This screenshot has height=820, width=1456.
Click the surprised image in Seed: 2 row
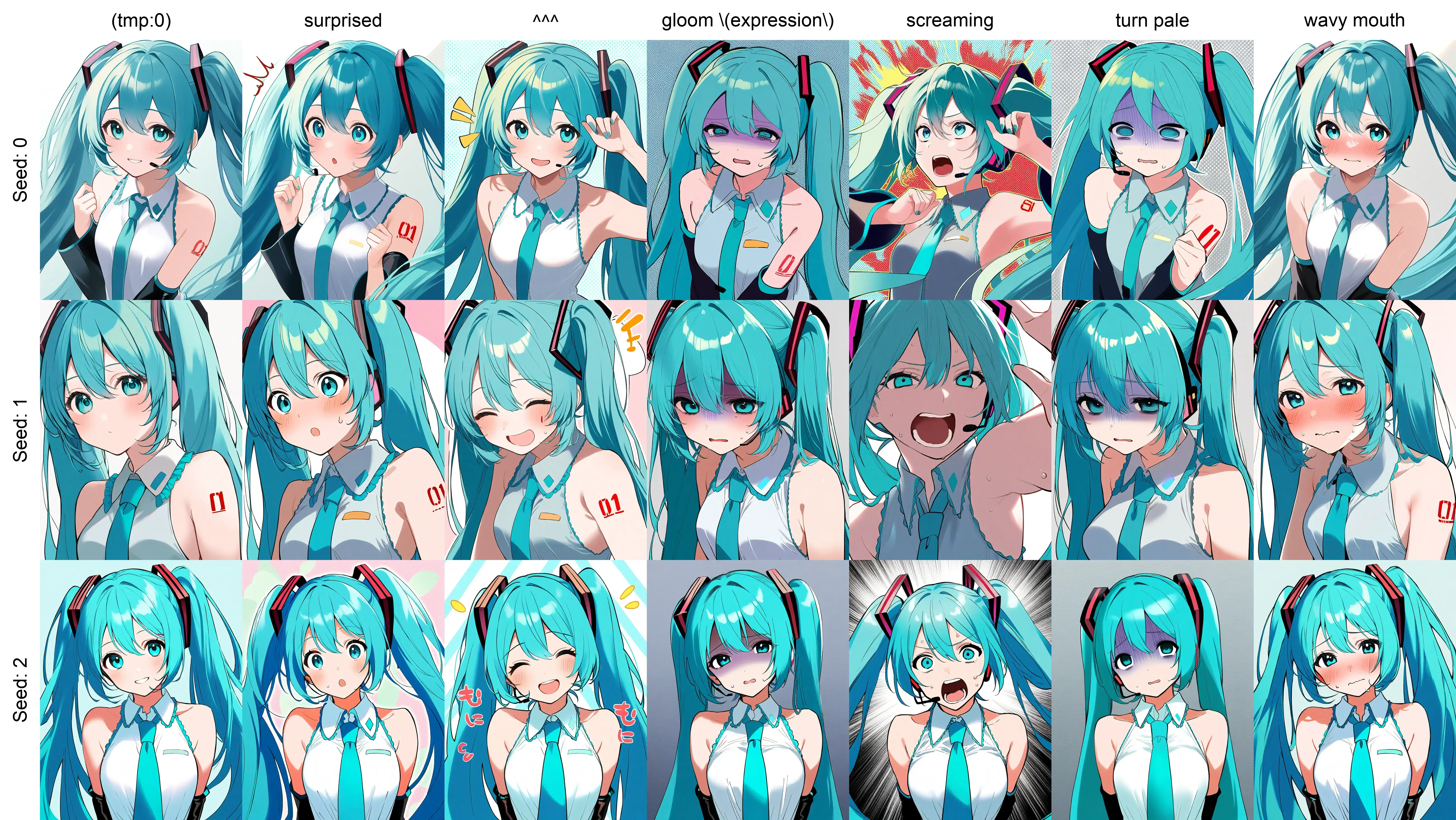click(344, 690)
